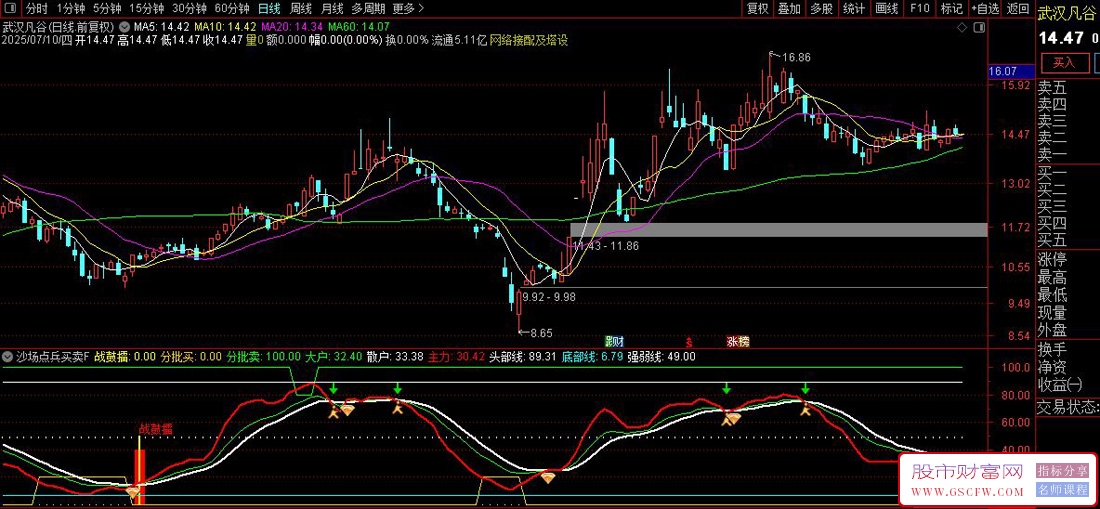Image resolution: width=1100 pixels, height=509 pixels.
Task: Click the 散户: 33.38 indicator value
Action: [395, 356]
